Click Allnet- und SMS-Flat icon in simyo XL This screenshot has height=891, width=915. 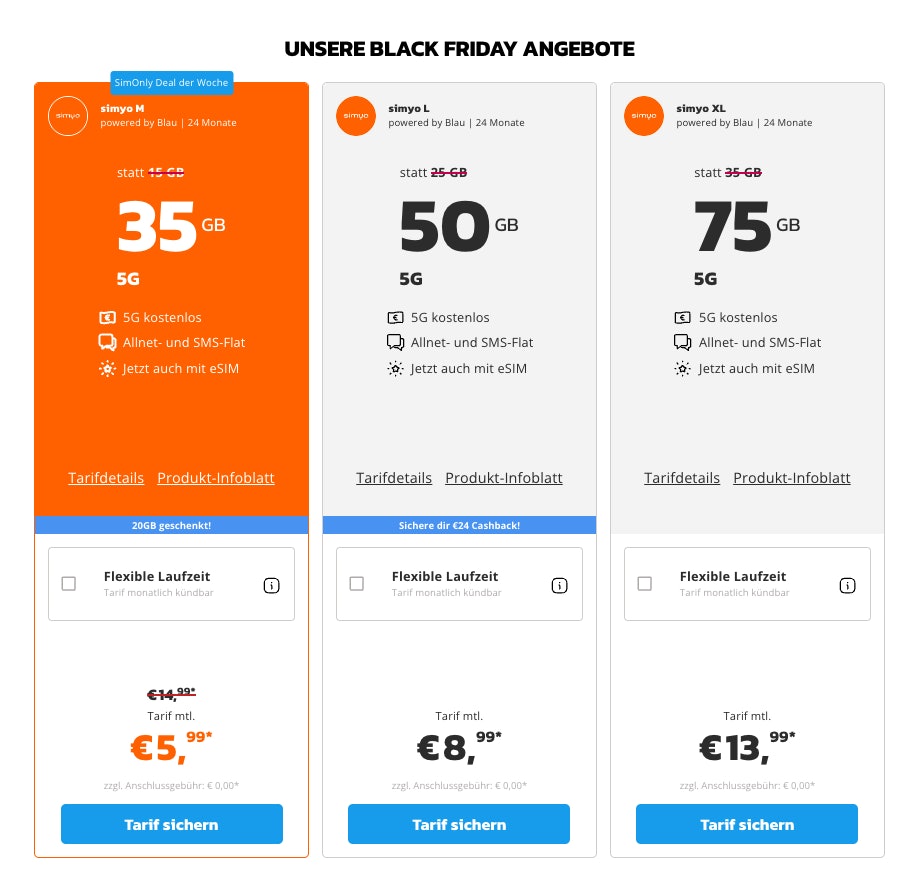point(682,343)
